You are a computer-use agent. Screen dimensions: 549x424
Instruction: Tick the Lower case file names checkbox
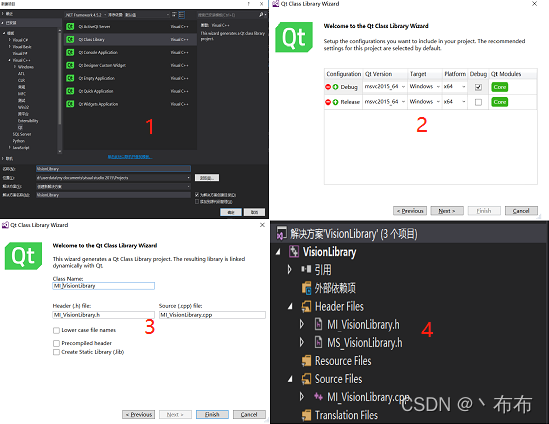pyautogui.click(x=56, y=330)
